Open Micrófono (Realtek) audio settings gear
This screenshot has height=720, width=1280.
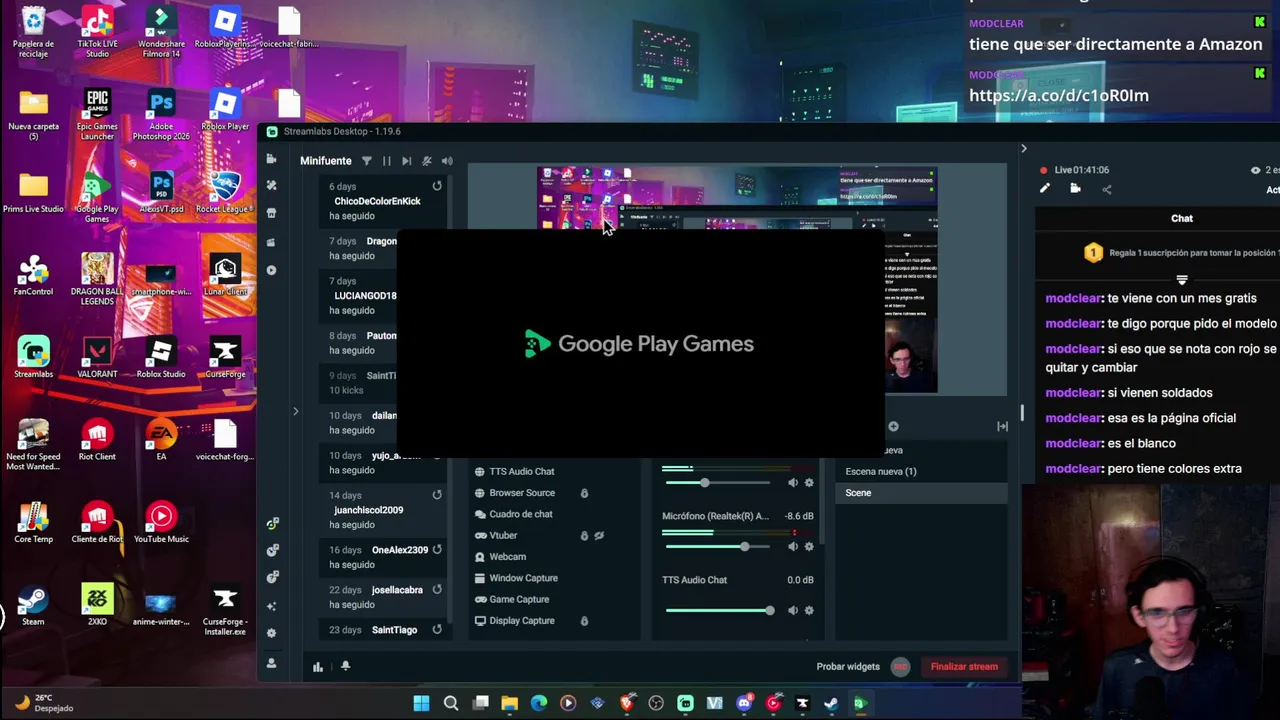click(x=809, y=547)
